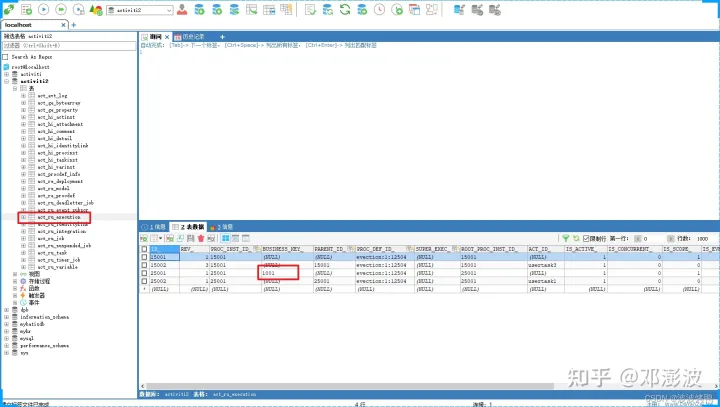720x407 pixels.
Task: Click the BUSINESS_KEY_ column header
Action: click(281, 248)
